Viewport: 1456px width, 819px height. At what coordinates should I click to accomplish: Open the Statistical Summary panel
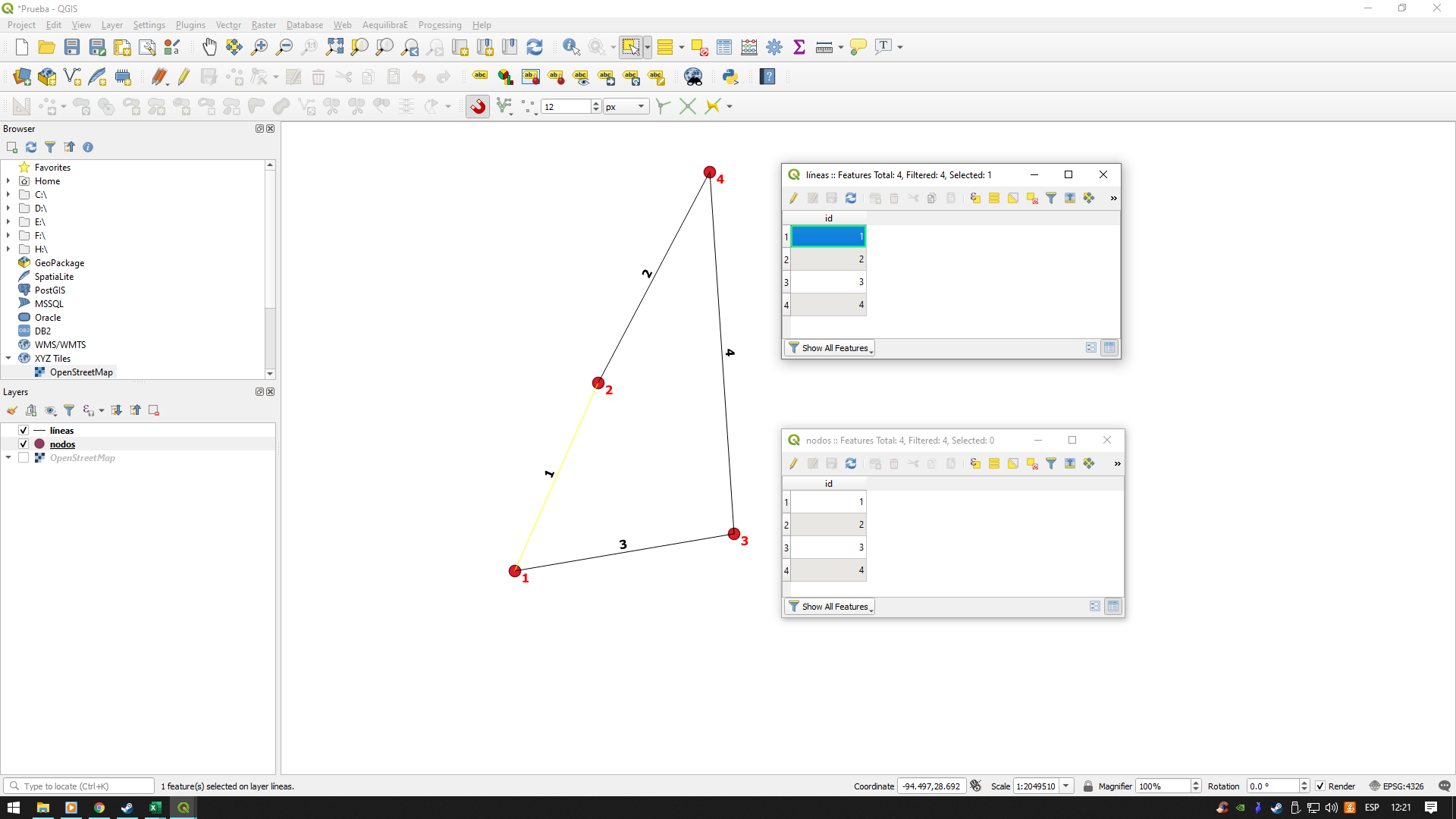799,47
